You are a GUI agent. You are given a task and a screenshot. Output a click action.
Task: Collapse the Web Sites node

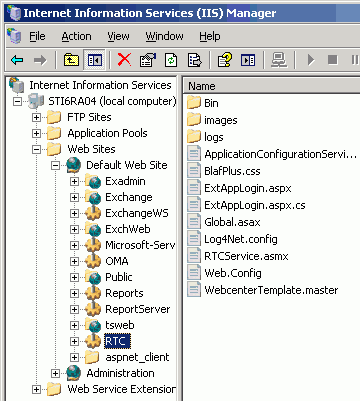tap(36, 149)
